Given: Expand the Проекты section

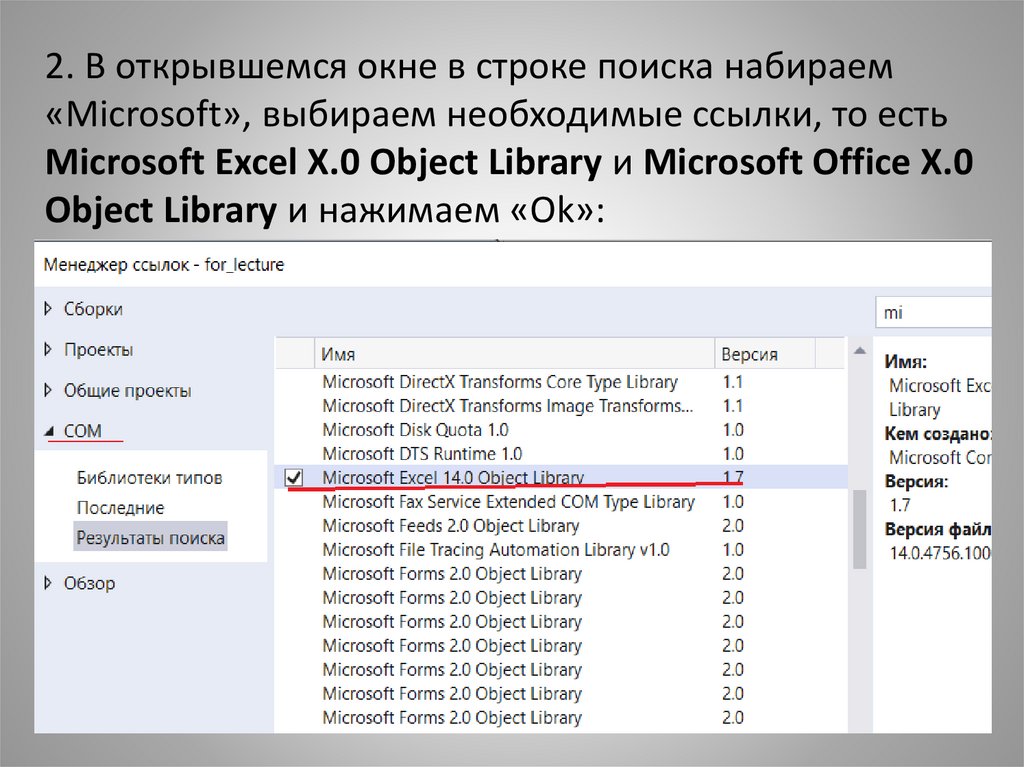Looking at the screenshot, I should pos(48,350).
